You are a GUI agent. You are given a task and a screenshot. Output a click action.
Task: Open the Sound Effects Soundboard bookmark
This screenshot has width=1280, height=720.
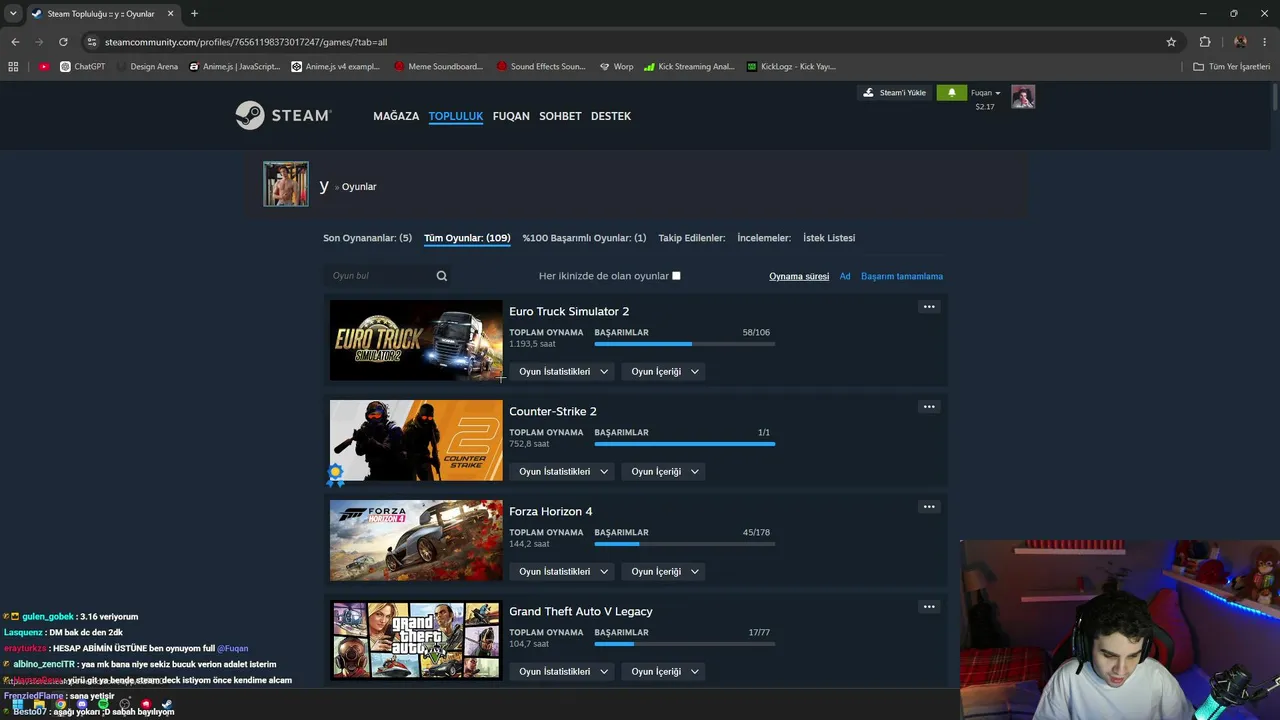[x=541, y=67]
